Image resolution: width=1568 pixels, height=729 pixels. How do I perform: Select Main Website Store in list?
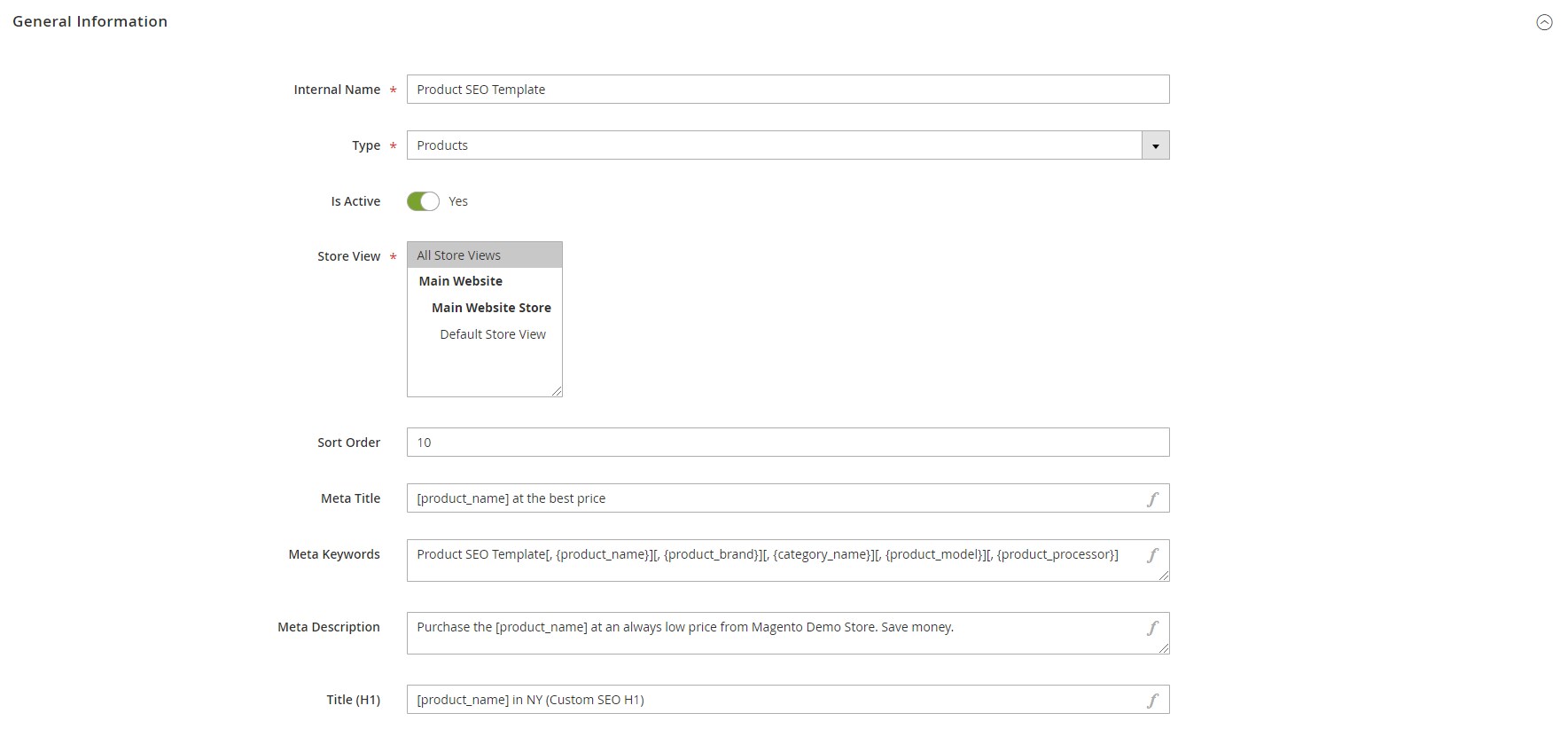click(x=491, y=308)
